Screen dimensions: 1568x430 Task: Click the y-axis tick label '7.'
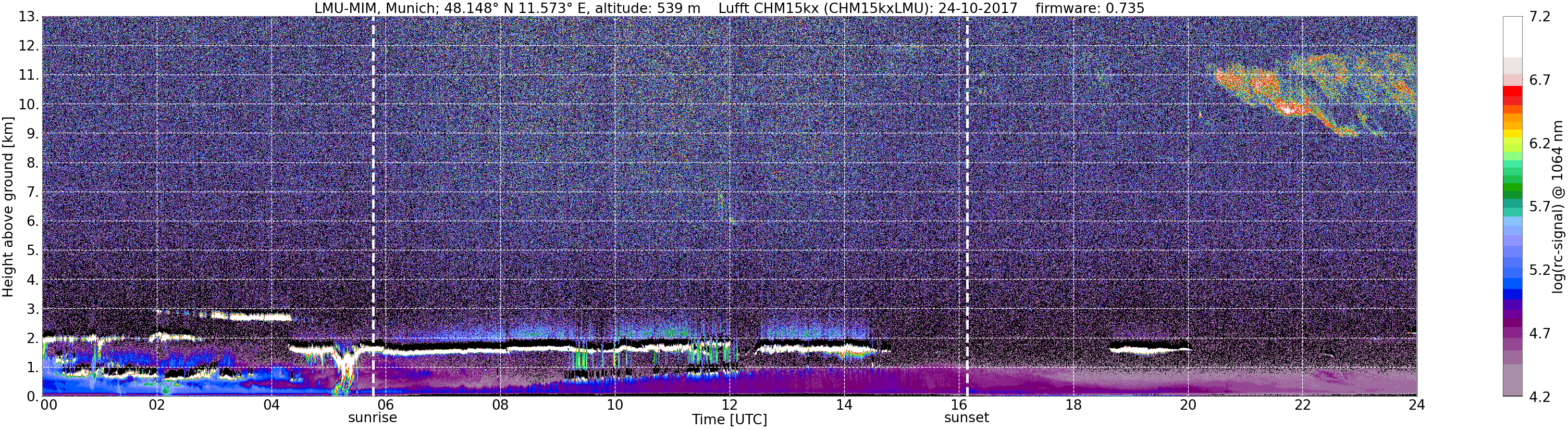33,192
